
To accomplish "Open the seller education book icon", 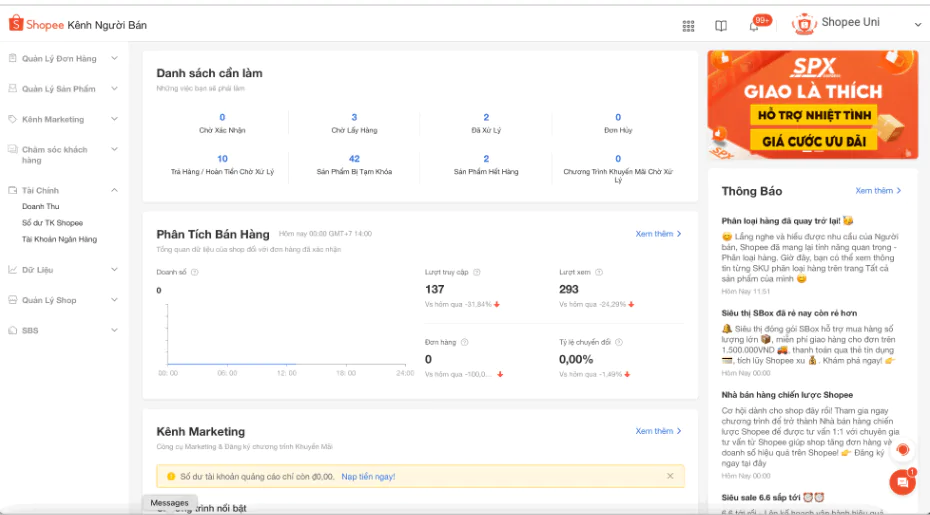I will (721, 26).
